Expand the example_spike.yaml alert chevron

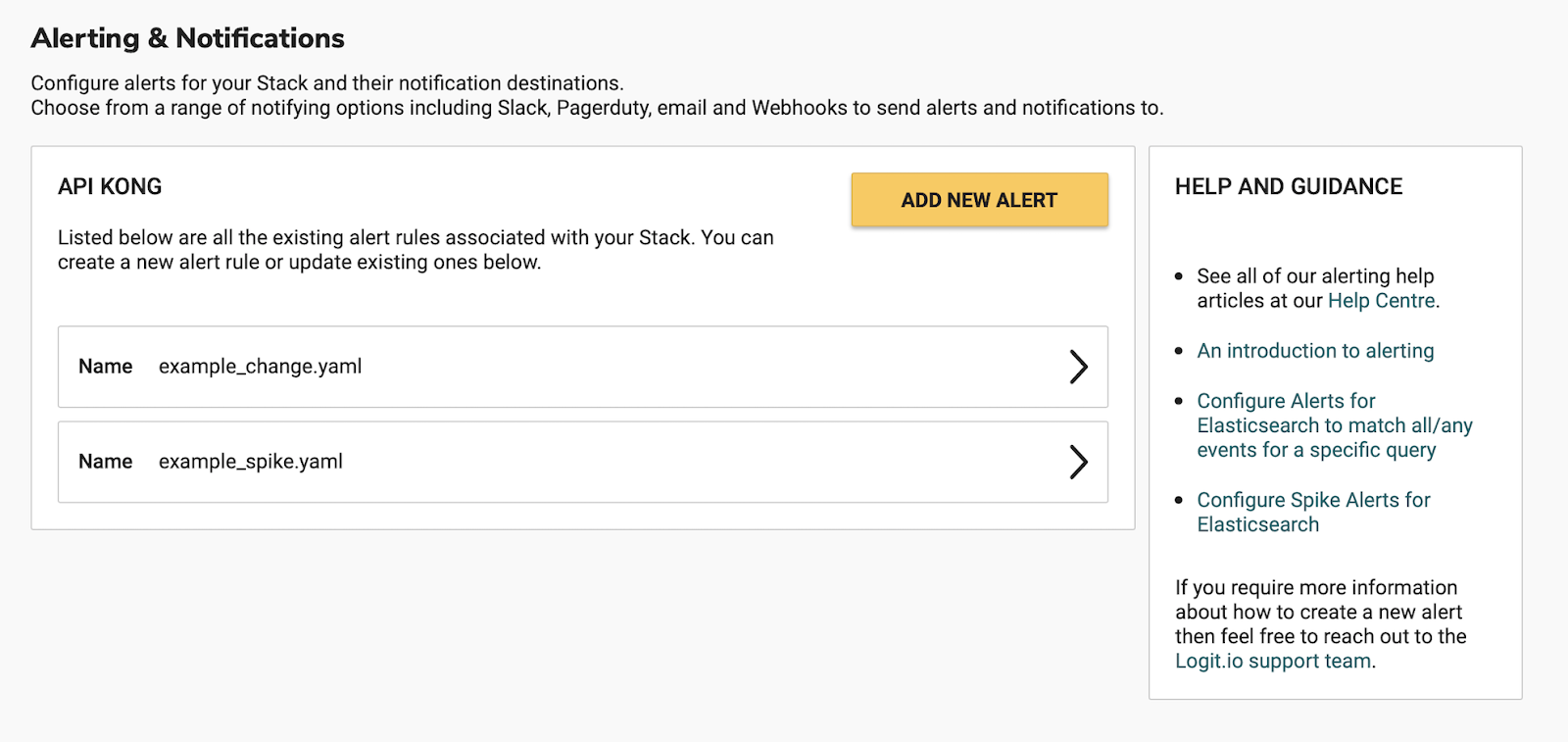pos(1078,462)
